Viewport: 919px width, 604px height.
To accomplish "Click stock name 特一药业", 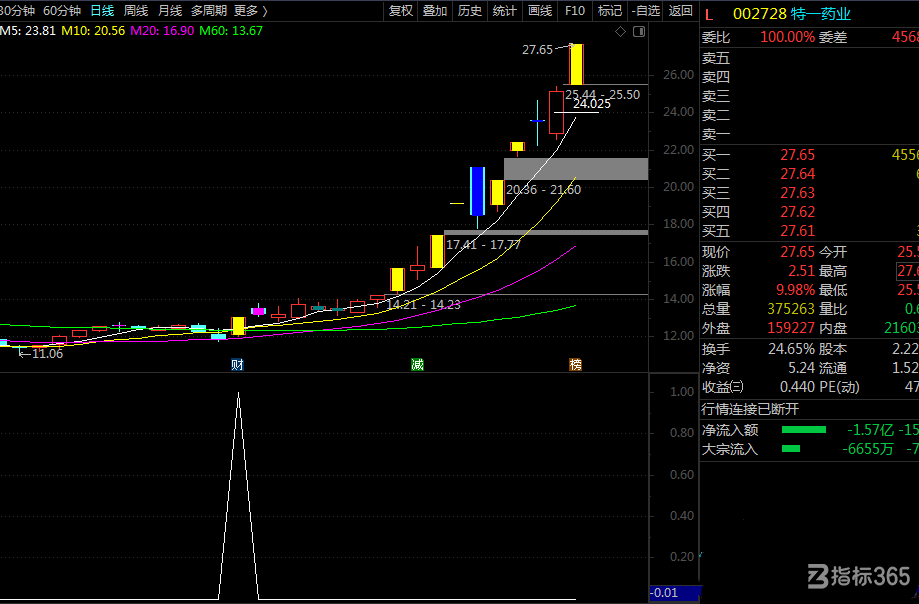I will [x=821, y=14].
